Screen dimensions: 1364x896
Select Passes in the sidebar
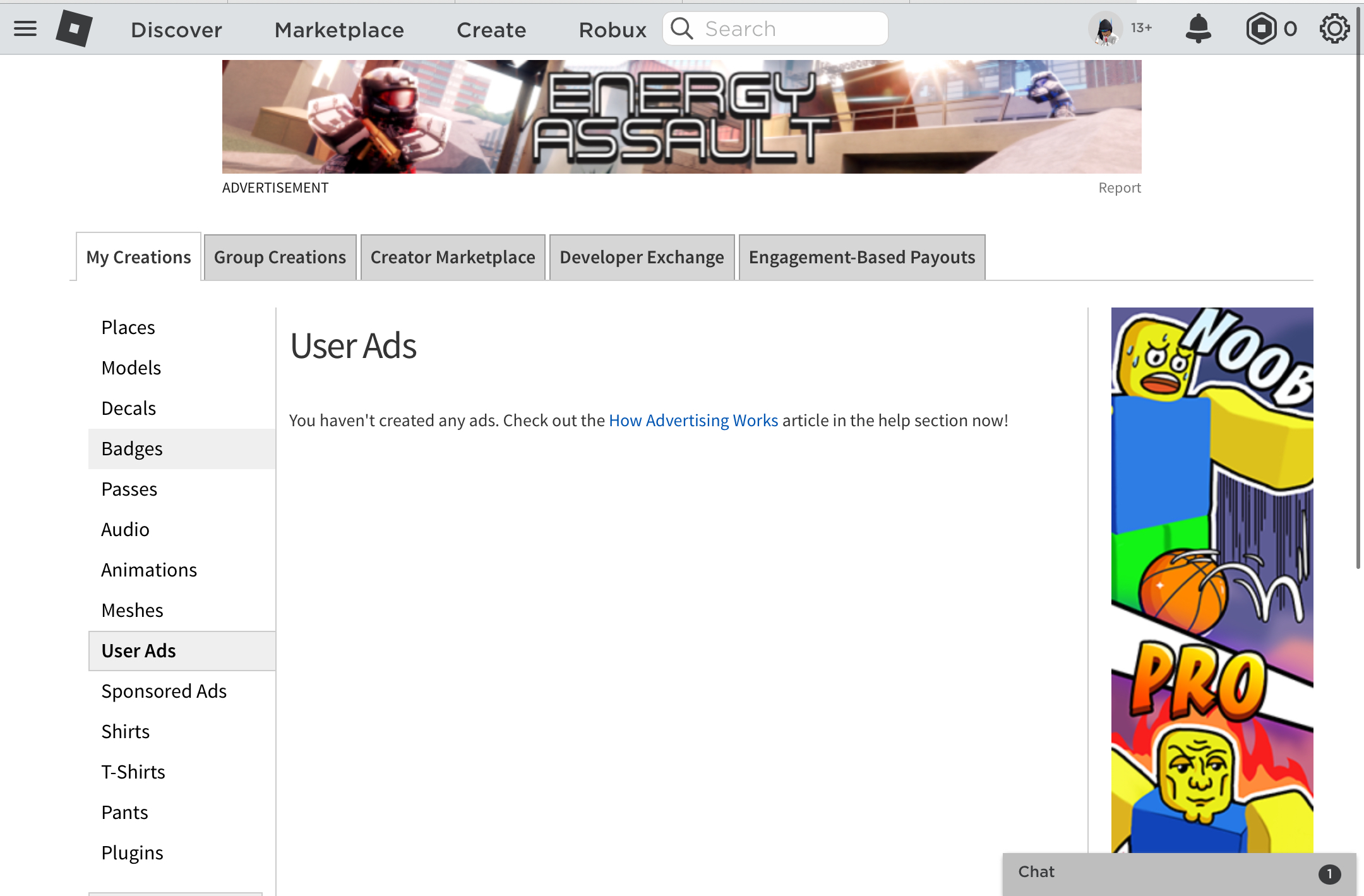182,489
